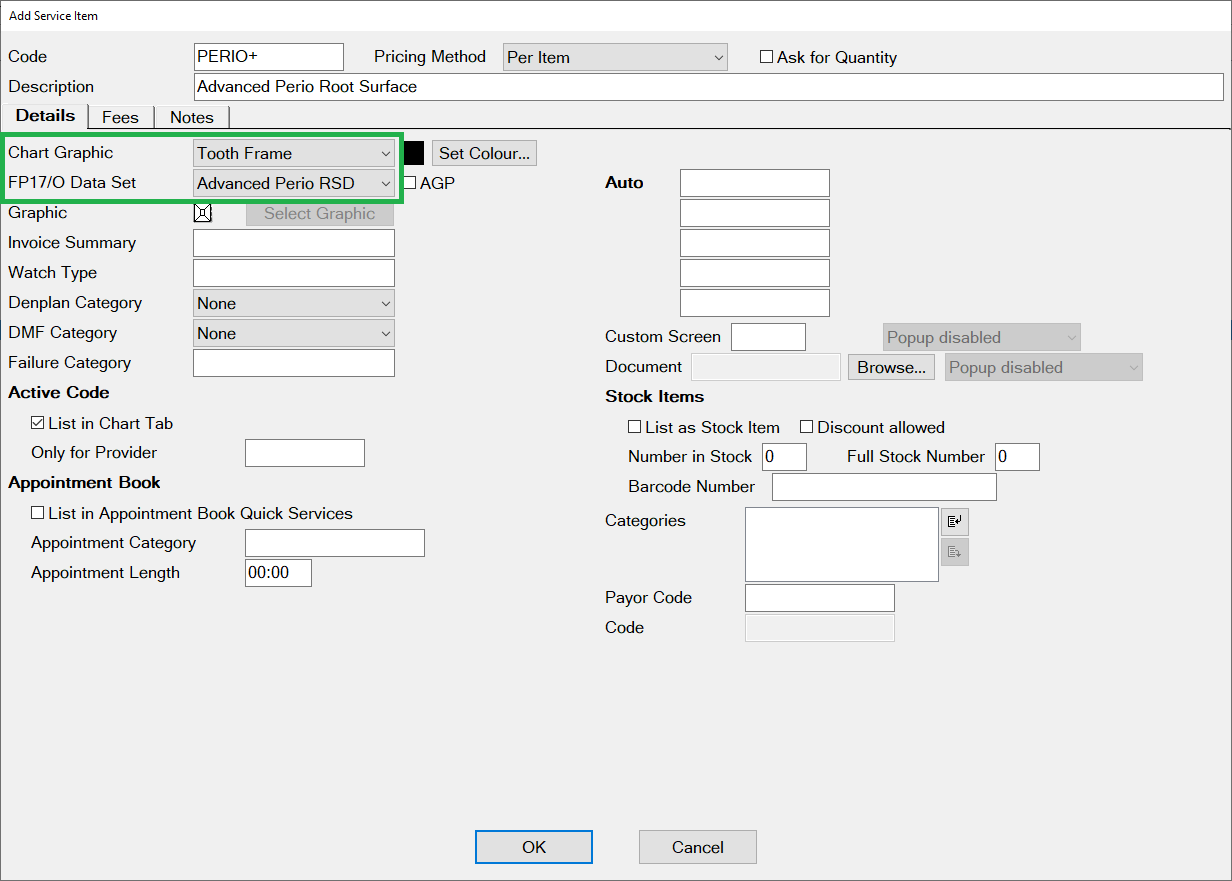
Task: Click the tooth graphic preview icon
Action: [203, 213]
